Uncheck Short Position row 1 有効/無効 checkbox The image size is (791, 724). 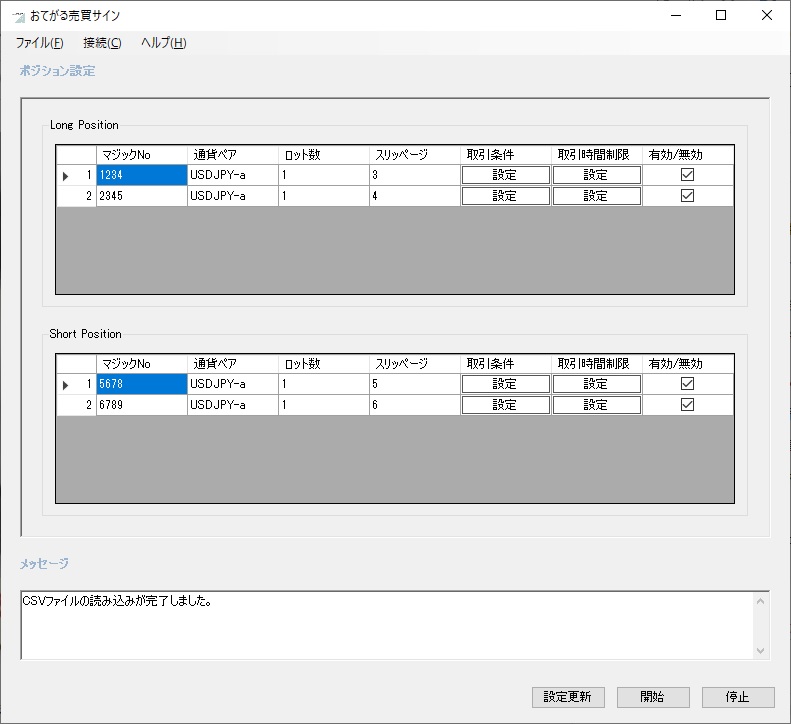(687, 384)
